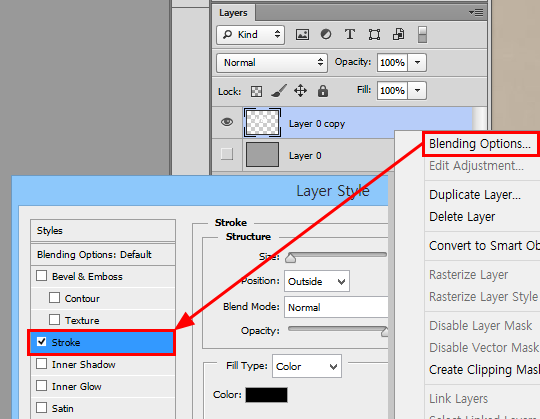The image size is (540, 419).
Task: Hide Layer 0 copy eye icon
Action: coord(227,122)
